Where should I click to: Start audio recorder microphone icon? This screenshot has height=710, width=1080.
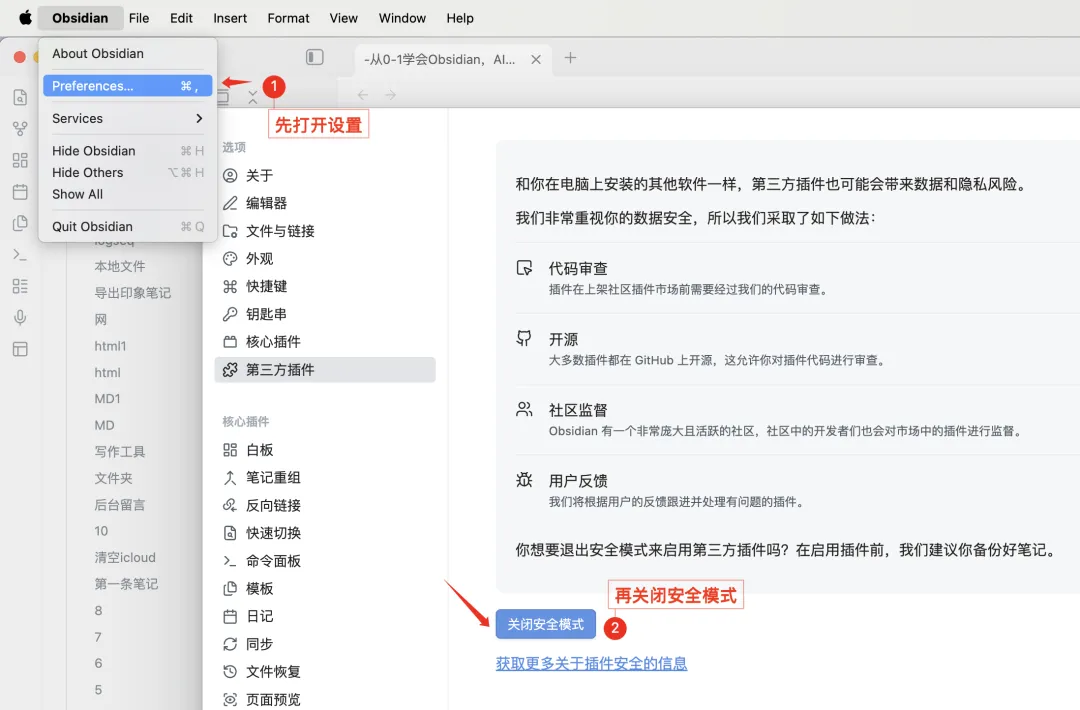click(20, 317)
